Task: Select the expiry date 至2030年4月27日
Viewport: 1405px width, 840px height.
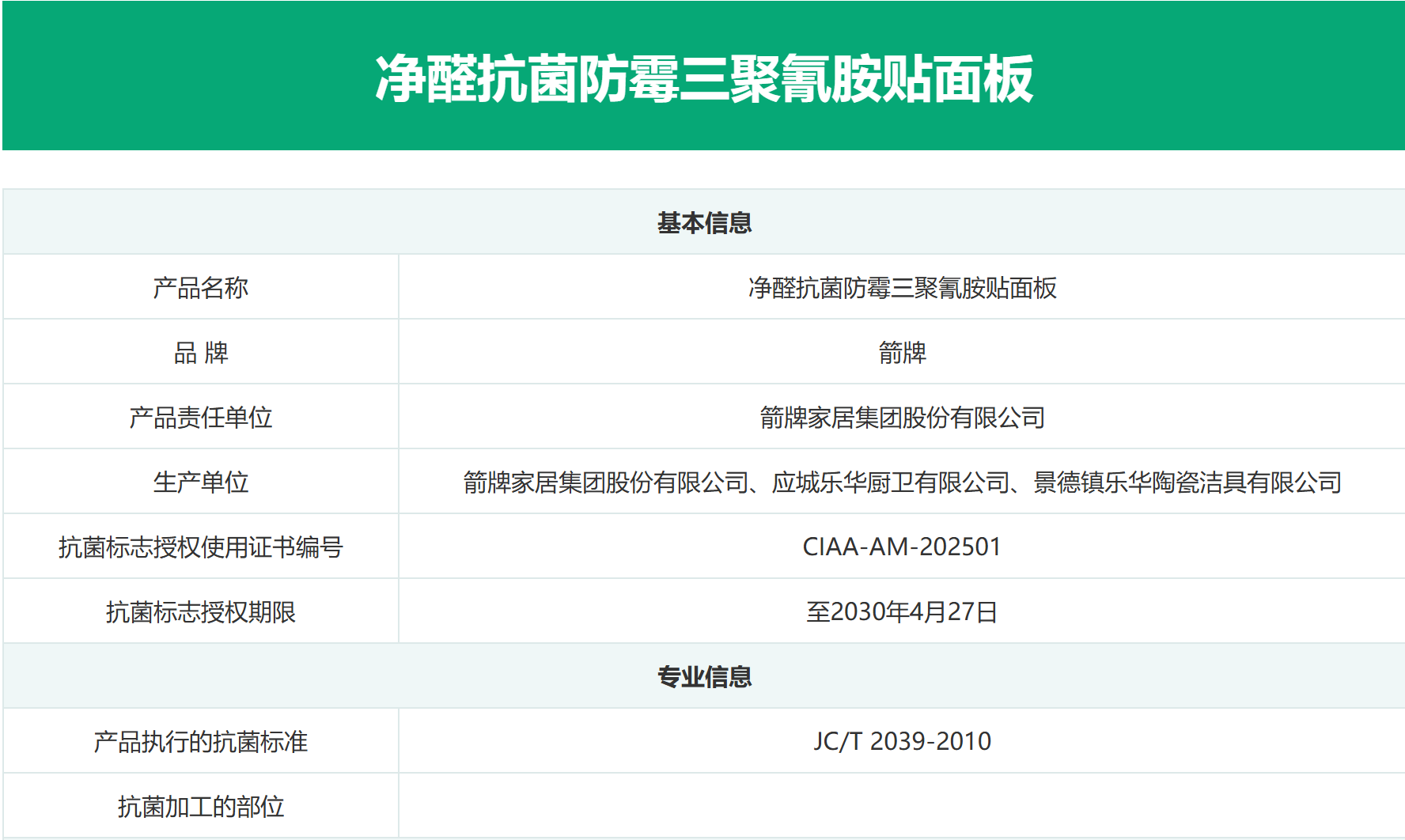Action: (x=902, y=612)
